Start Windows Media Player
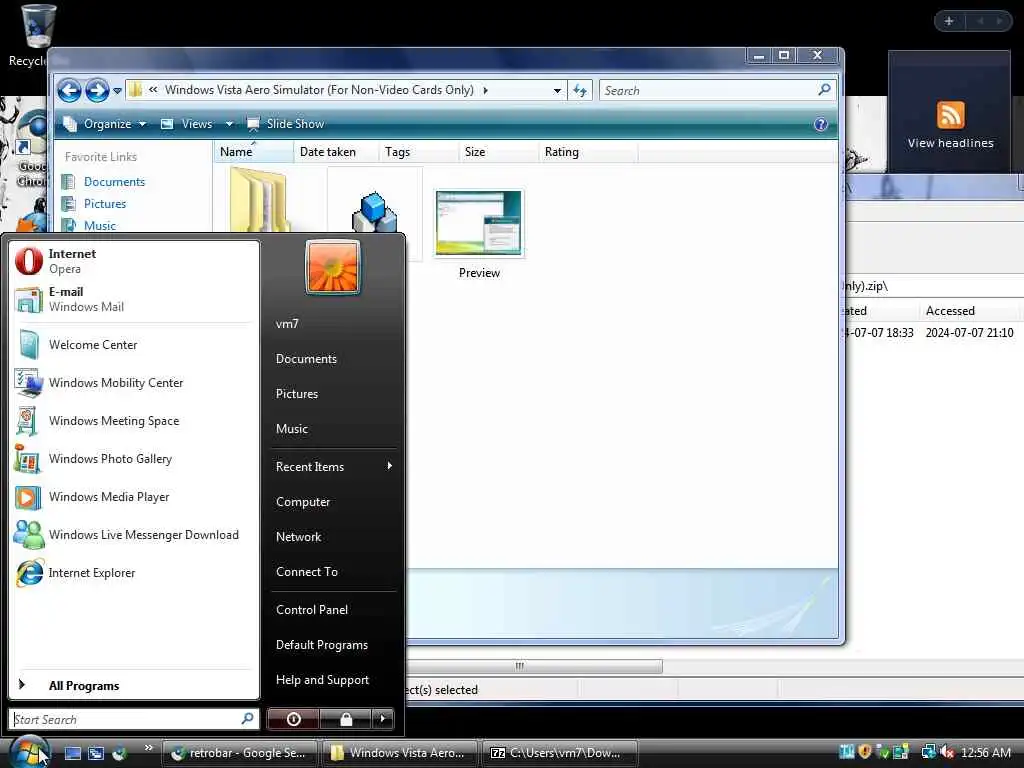1024x768 pixels. click(x=134, y=497)
